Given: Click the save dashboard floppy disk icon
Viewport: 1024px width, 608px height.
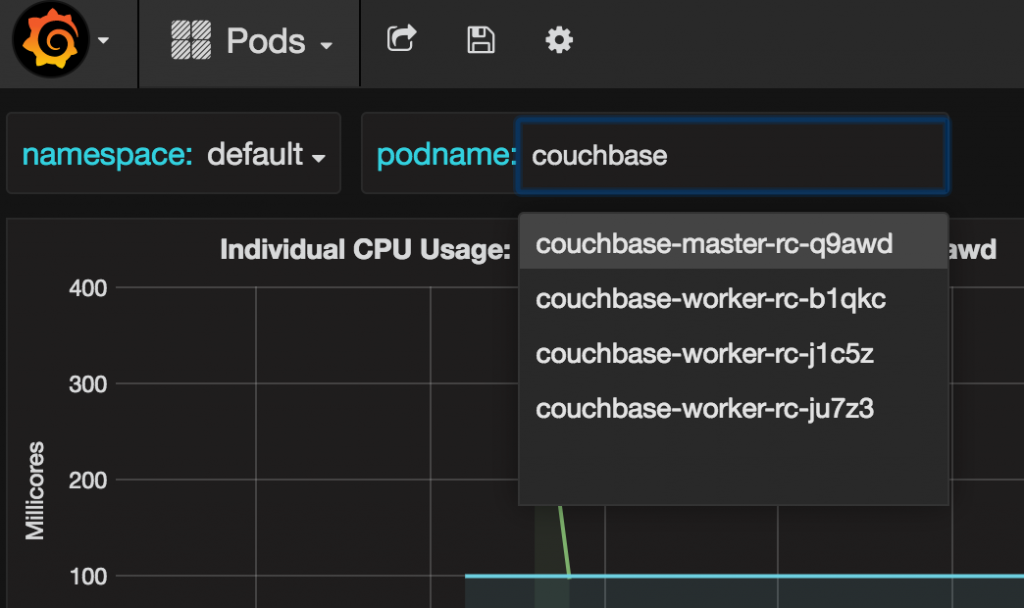Looking at the screenshot, I should click(480, 40).
